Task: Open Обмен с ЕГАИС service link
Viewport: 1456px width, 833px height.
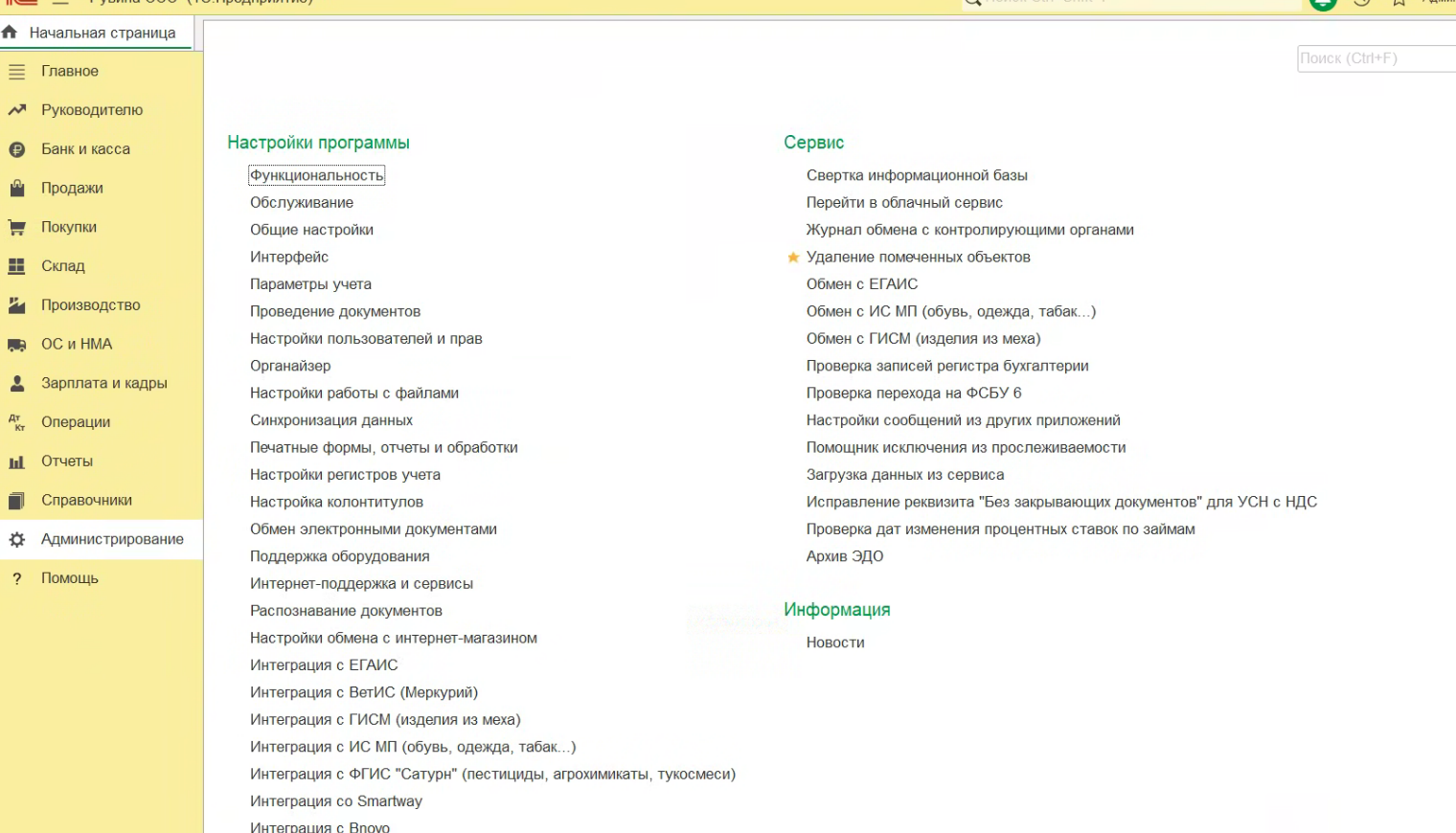Action: [861, 284]
